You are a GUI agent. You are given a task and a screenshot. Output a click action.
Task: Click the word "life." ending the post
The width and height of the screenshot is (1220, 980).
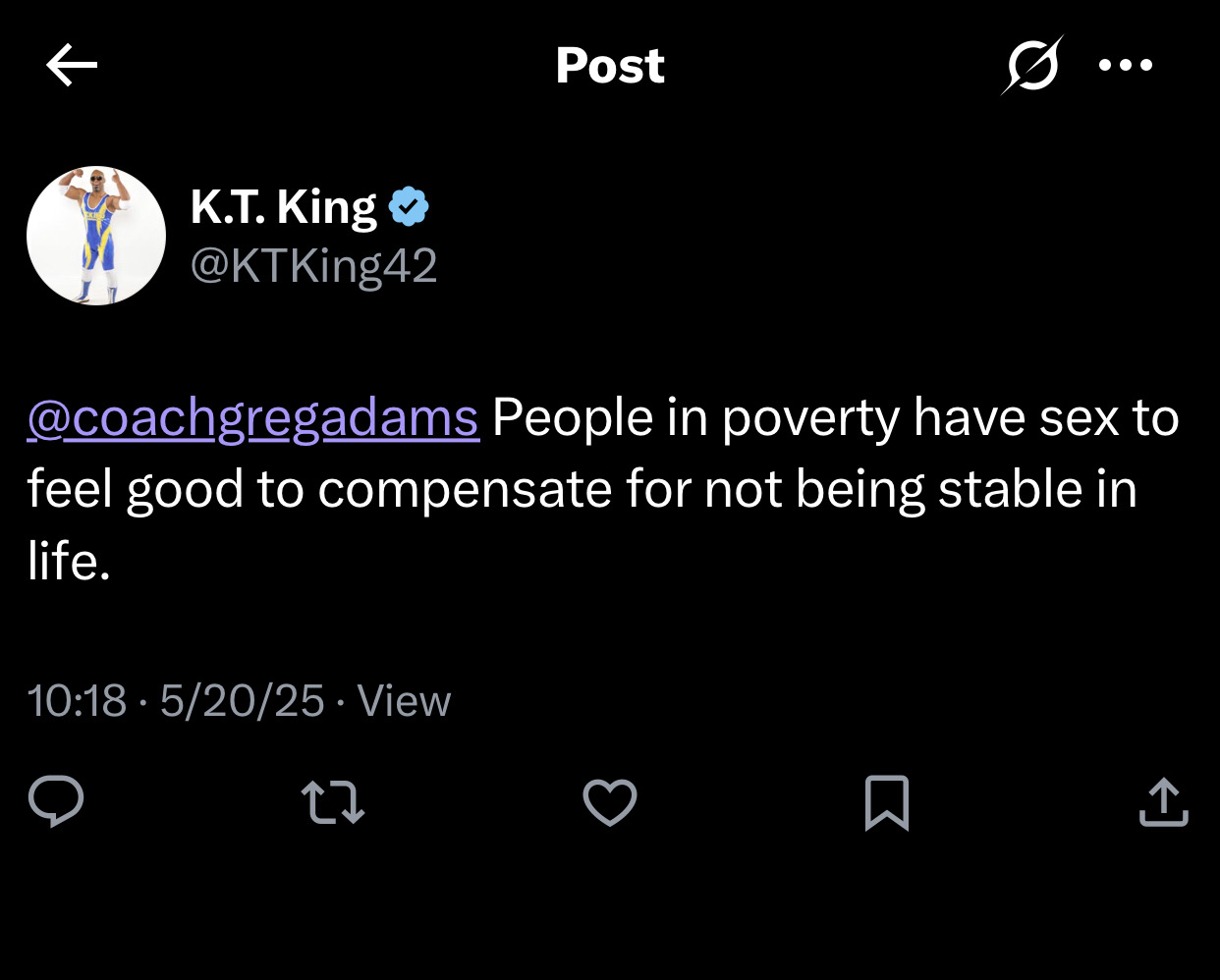pos(69,561)
